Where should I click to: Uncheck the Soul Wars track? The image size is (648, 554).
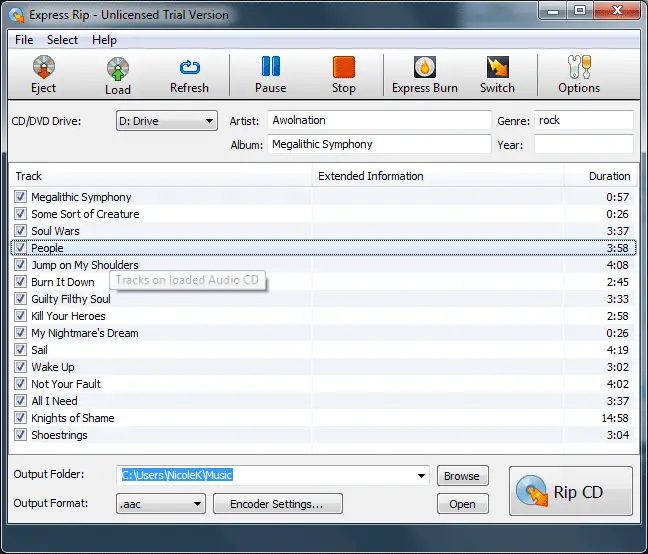[20, 231]
